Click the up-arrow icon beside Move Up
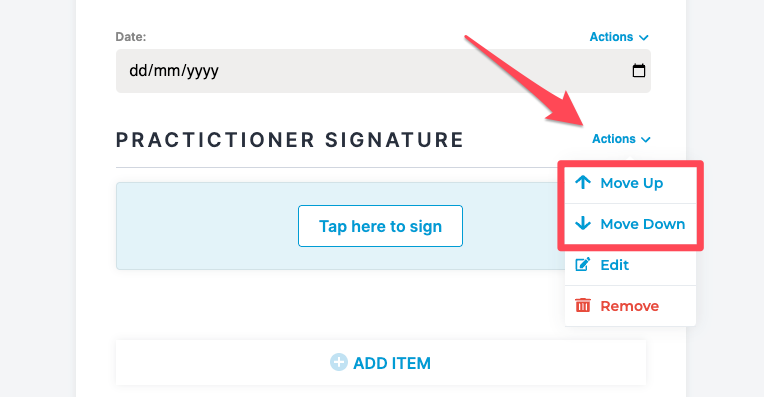The image size is (764, 397). click(x=583, y=183)
